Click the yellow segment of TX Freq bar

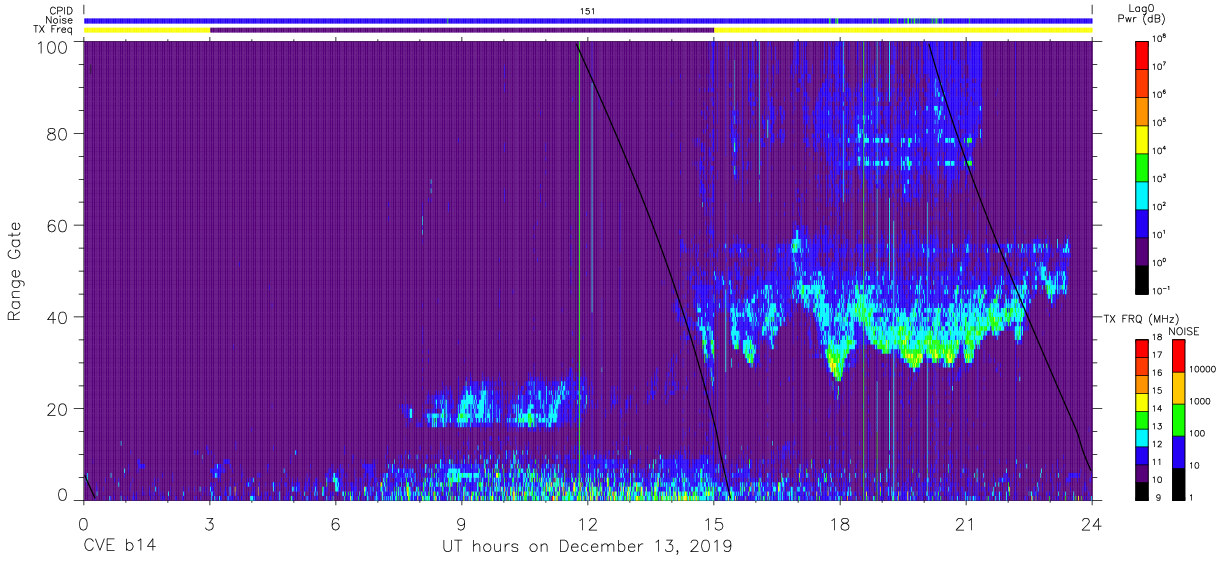click(x=902, y=30)
